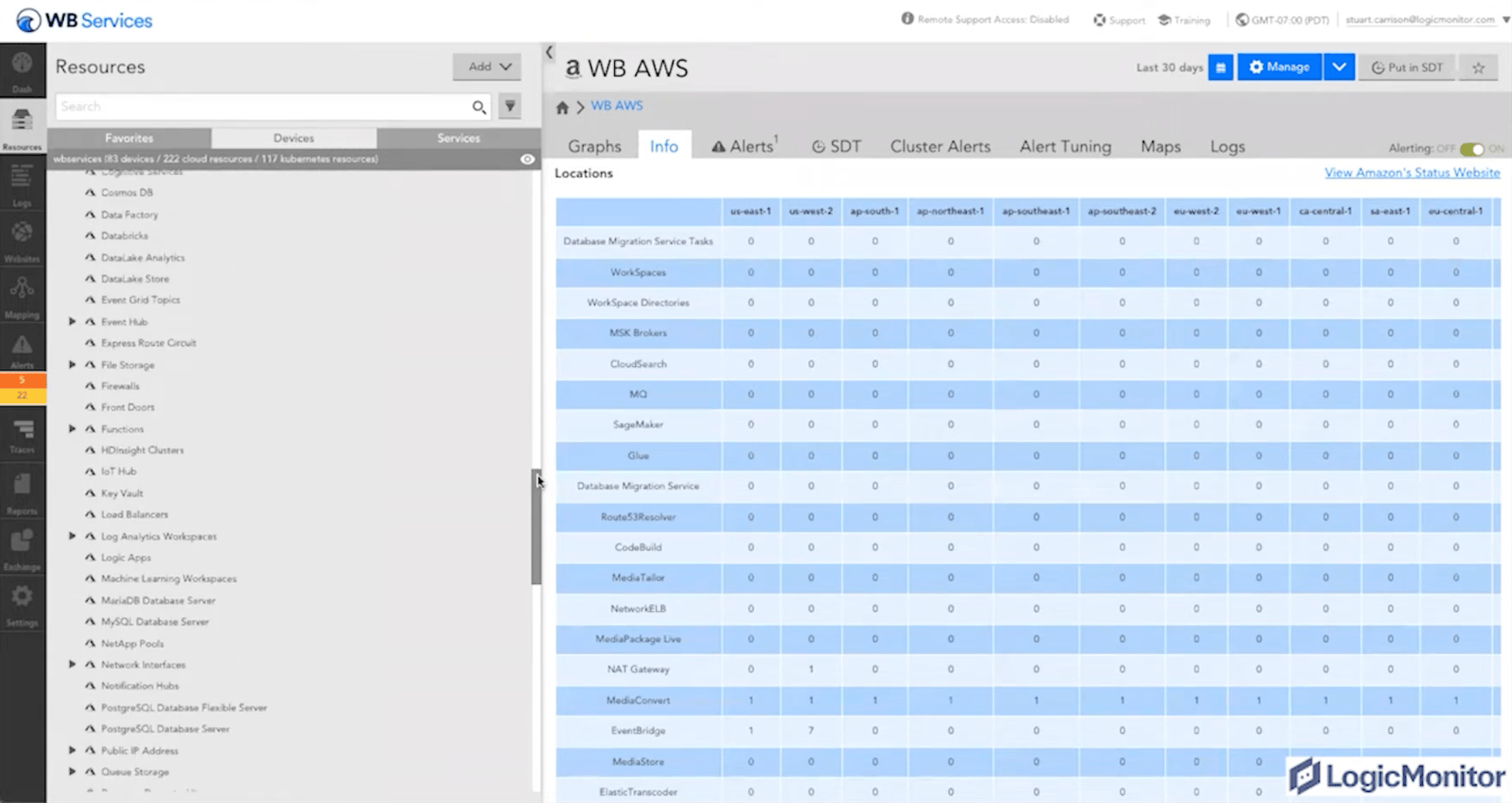Switch to the Graphs tab
Screen dimensions: 1512x803
pyautogui.click(x=594, y=146)
